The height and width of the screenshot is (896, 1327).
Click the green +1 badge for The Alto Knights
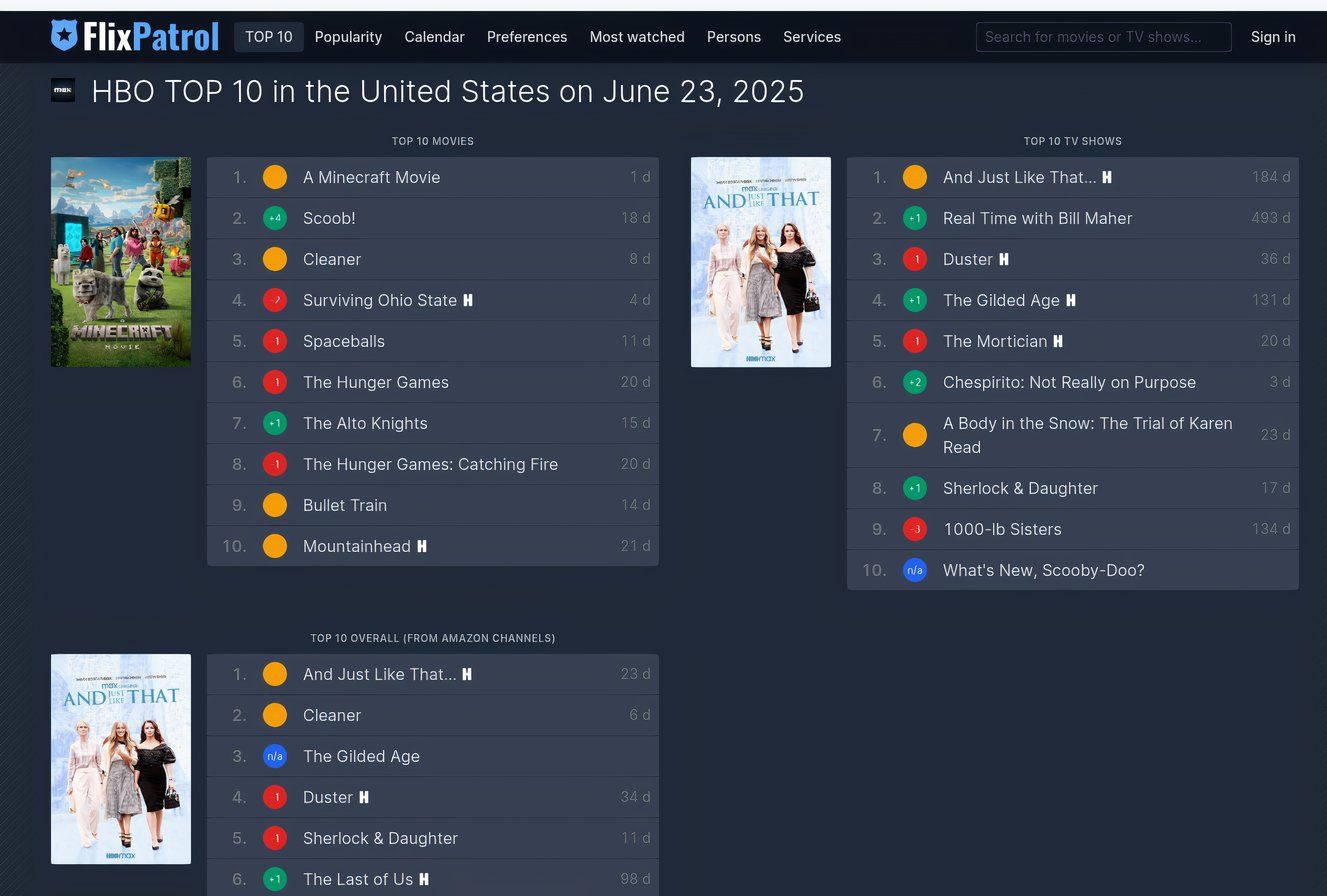coord(275,423)
